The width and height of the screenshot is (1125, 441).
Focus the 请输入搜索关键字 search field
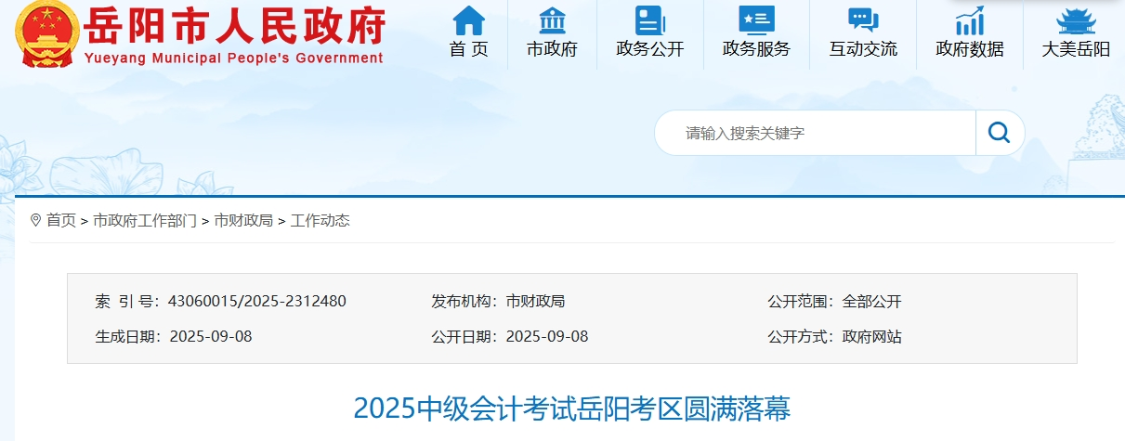(815, 133)
